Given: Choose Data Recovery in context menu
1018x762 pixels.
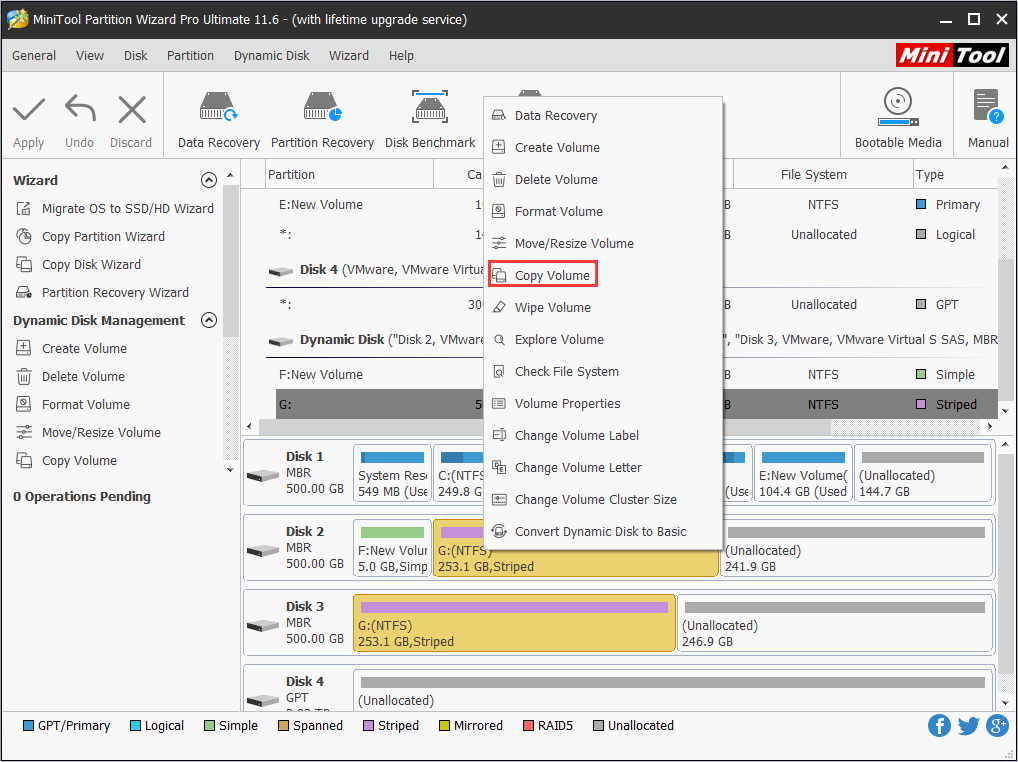Looking at the screenshot, I should click(x=603, y=116).
